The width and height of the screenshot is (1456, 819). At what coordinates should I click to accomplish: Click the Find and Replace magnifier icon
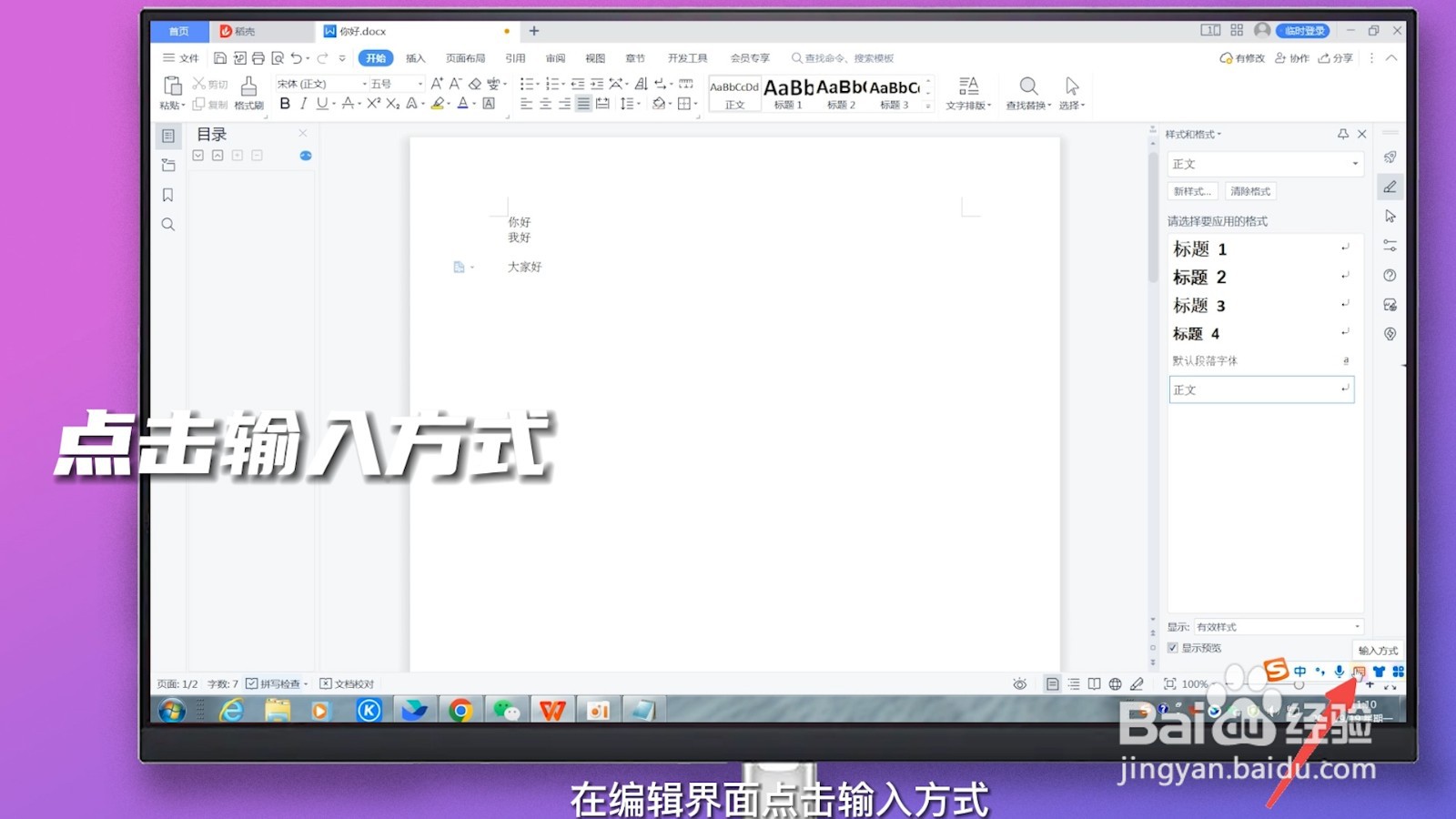click(1028, 86)
